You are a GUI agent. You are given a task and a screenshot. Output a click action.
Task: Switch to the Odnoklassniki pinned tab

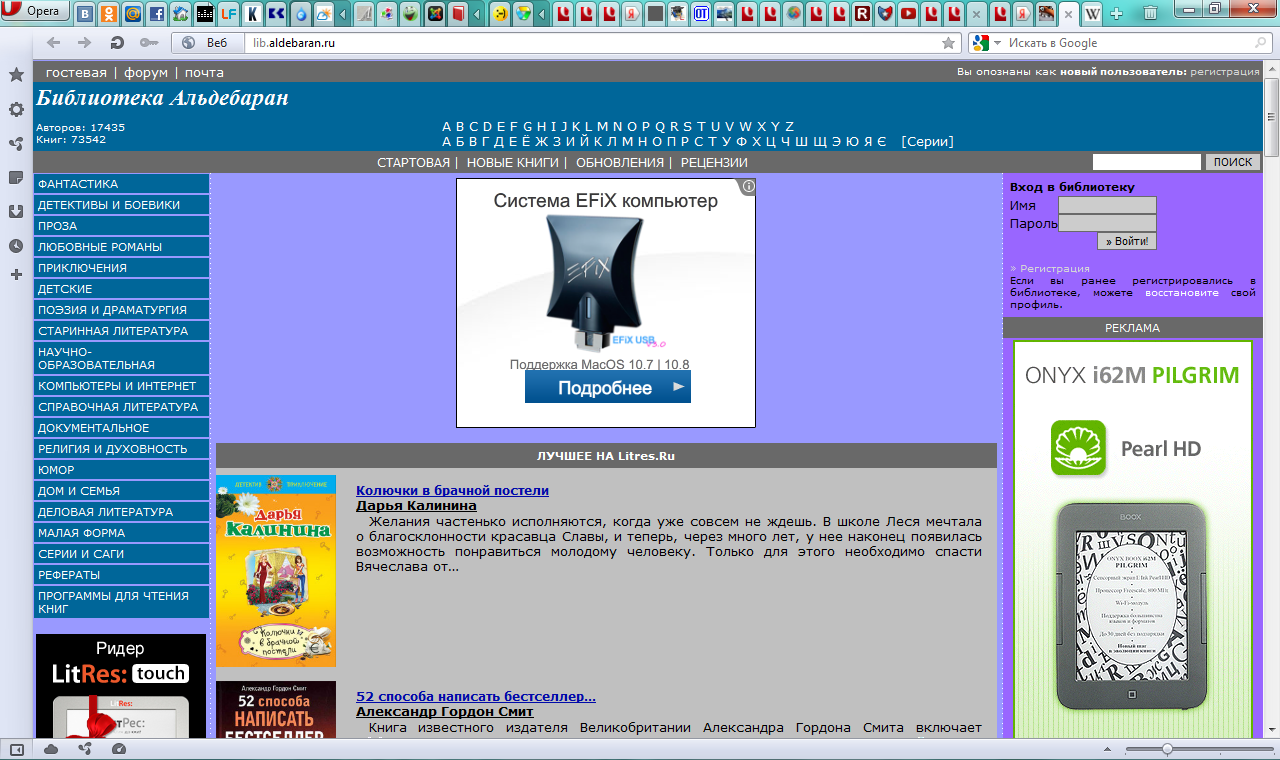click(109, 14)
